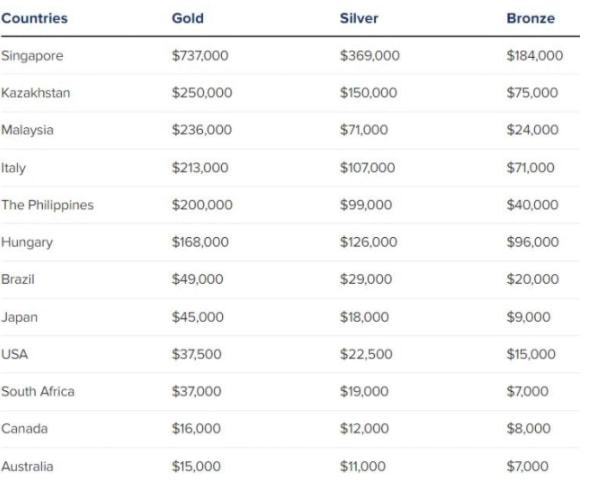Click the Countries column header
The width and height of the screenshot is (602, 485).
coord(34,18)
